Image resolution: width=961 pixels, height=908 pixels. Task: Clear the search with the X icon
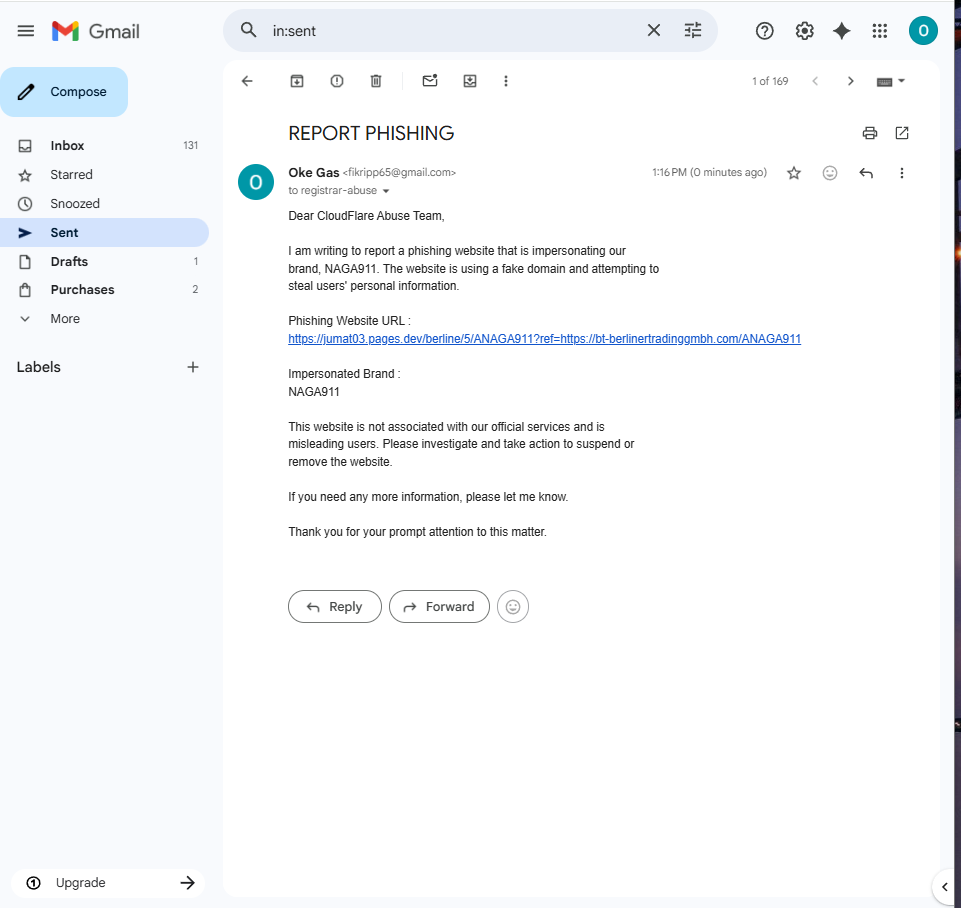coord(653,30)
